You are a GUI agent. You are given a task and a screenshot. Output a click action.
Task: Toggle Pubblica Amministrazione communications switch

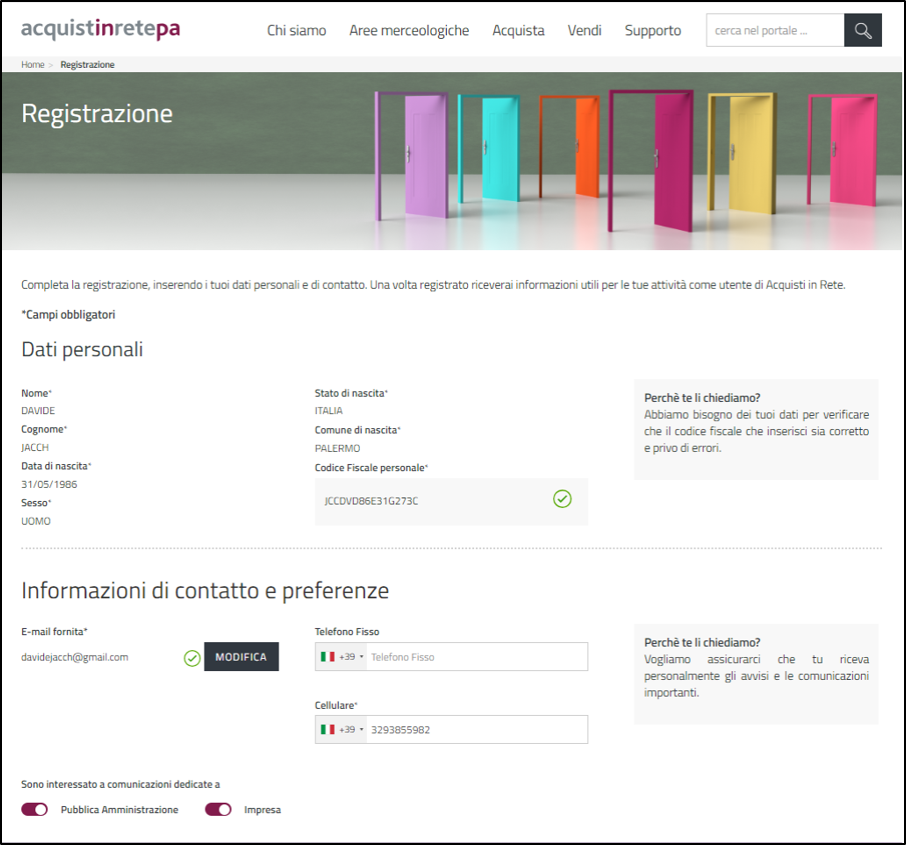coord(35,810)
